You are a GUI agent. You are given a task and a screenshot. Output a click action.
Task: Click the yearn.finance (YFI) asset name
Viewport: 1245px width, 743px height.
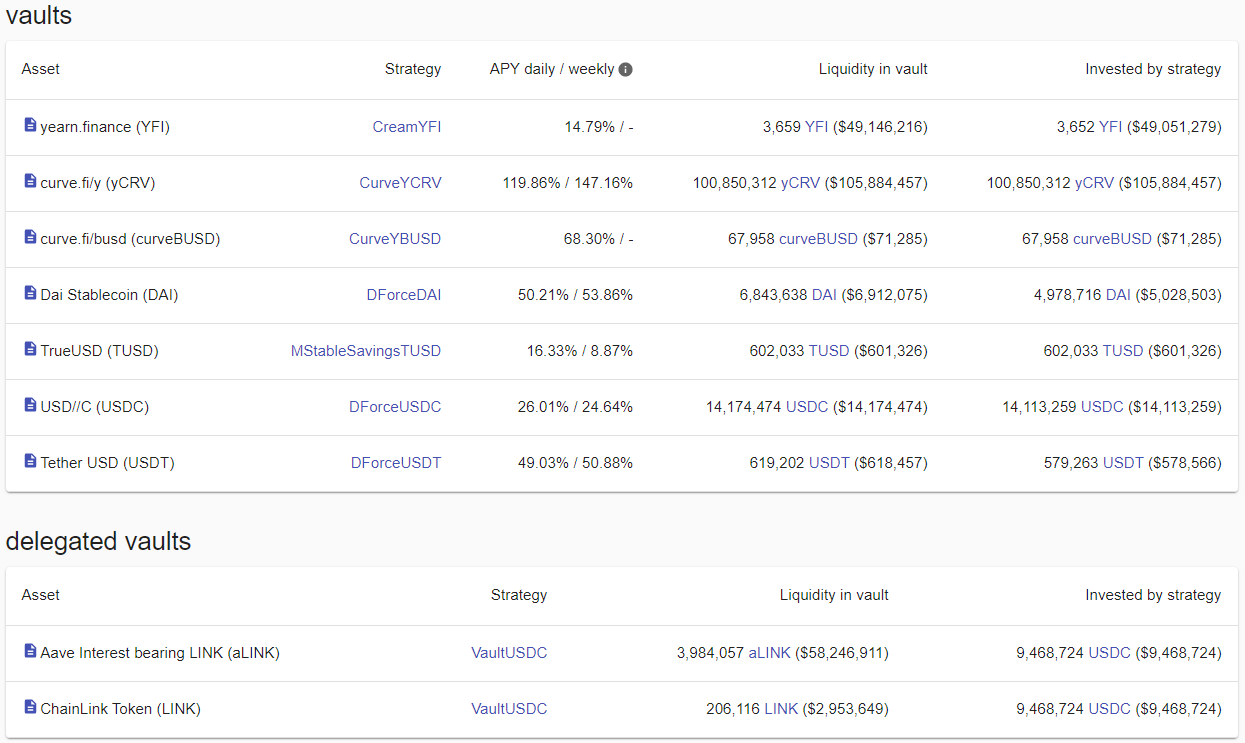pos(105,127)
